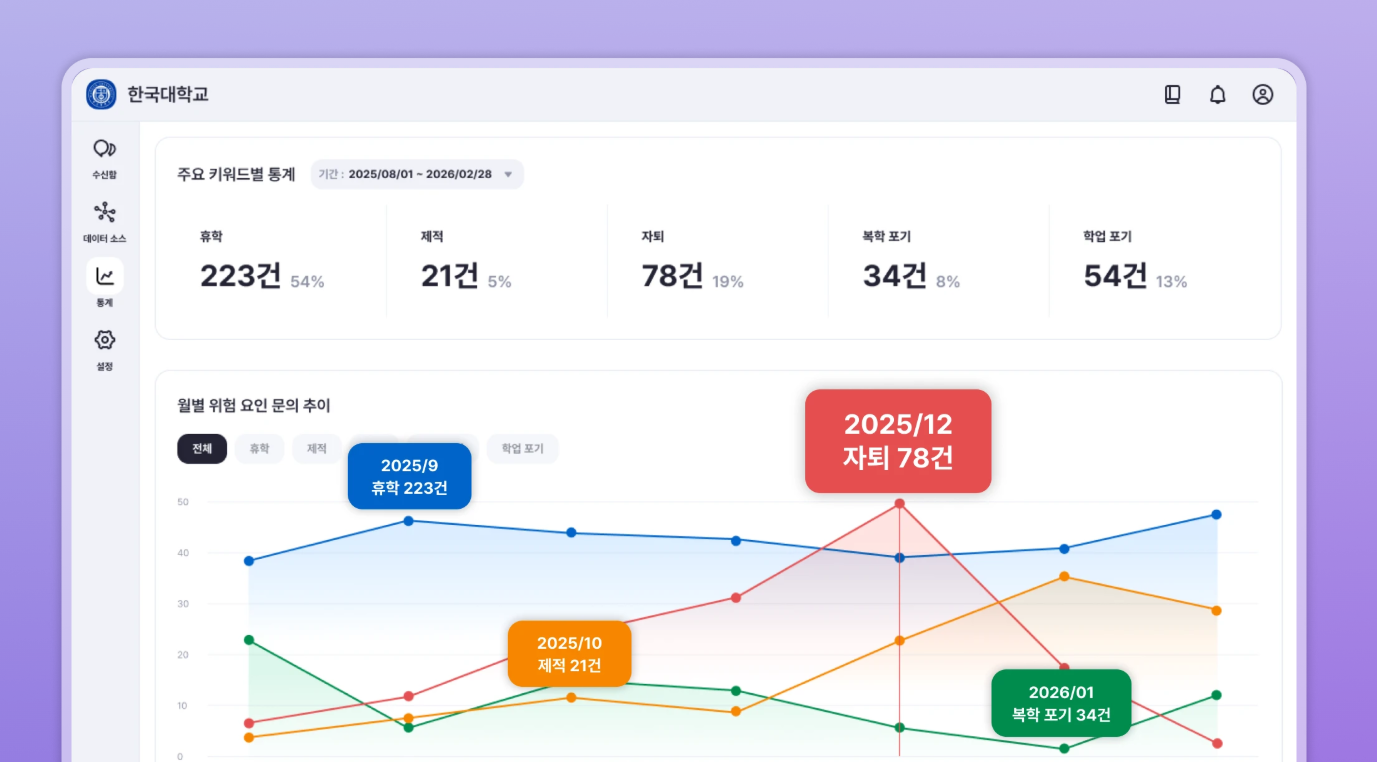This screenshot has width=1377, height=762.
Task: Open 설정 settings in the sidebar
Action: coord(105,351)
